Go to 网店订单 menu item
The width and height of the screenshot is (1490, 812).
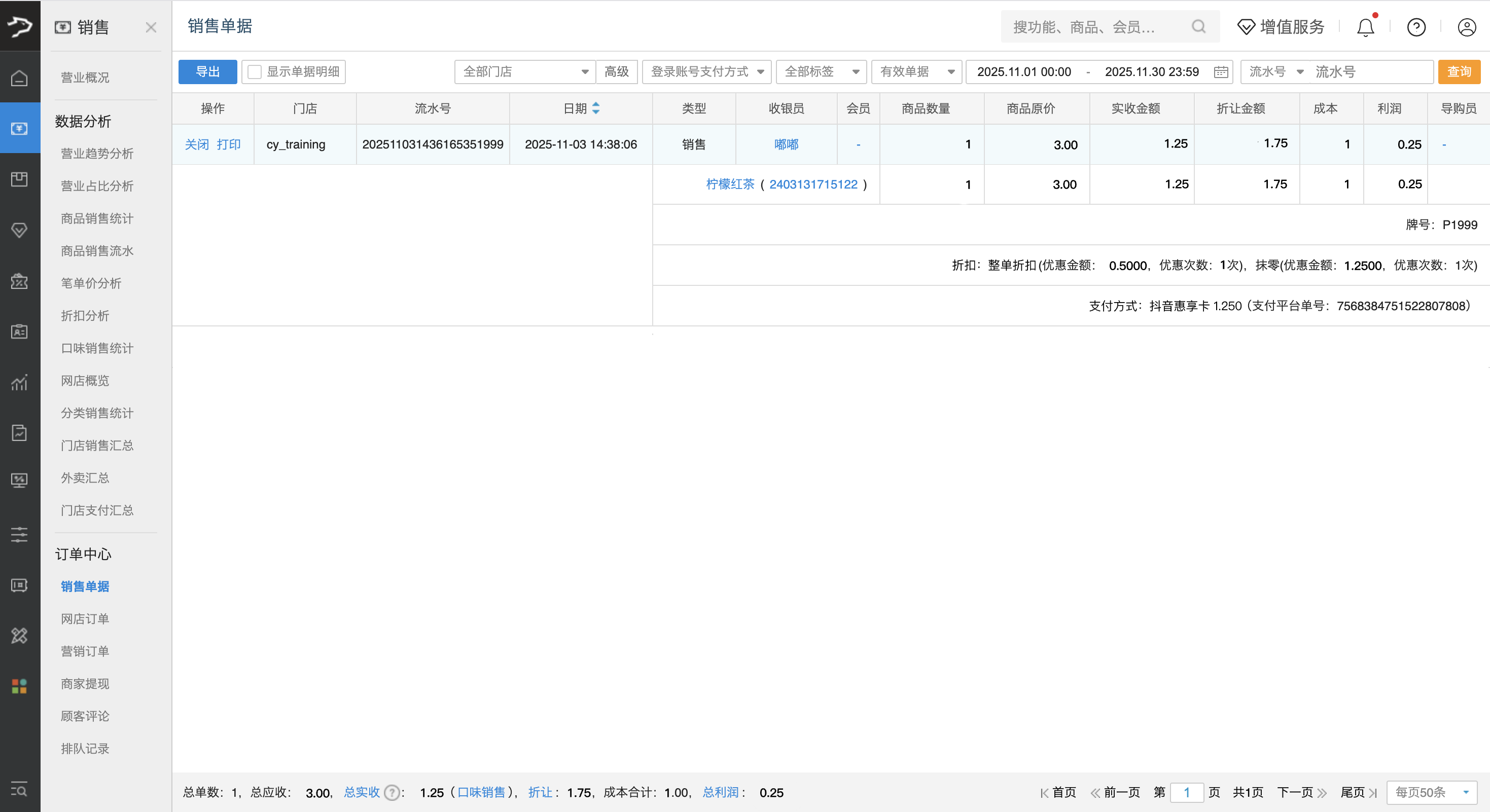pos(85,619)
